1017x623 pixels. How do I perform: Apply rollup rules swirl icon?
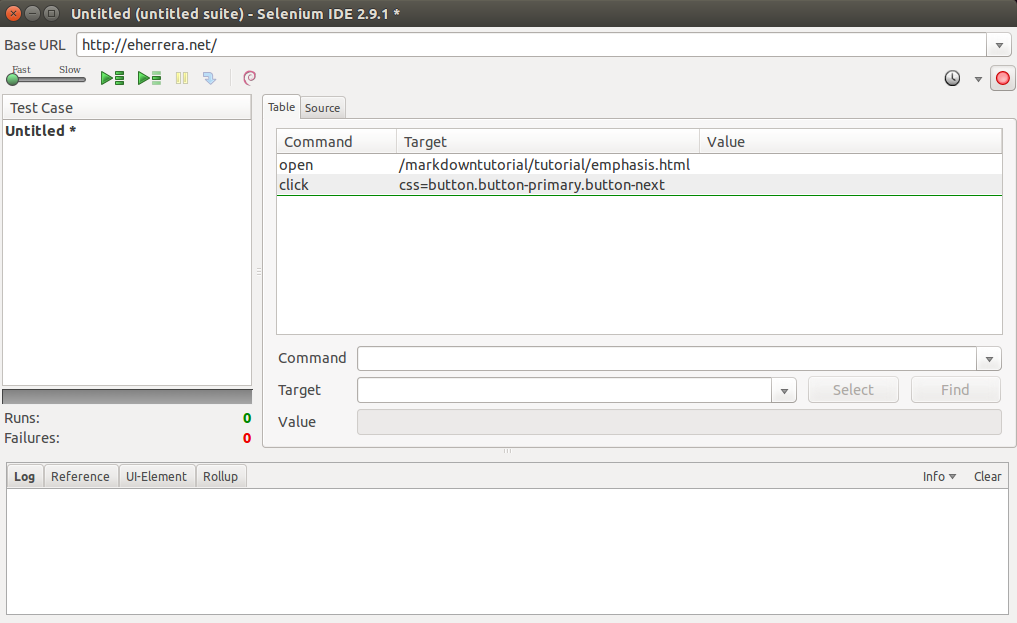[x=249, y=78]
